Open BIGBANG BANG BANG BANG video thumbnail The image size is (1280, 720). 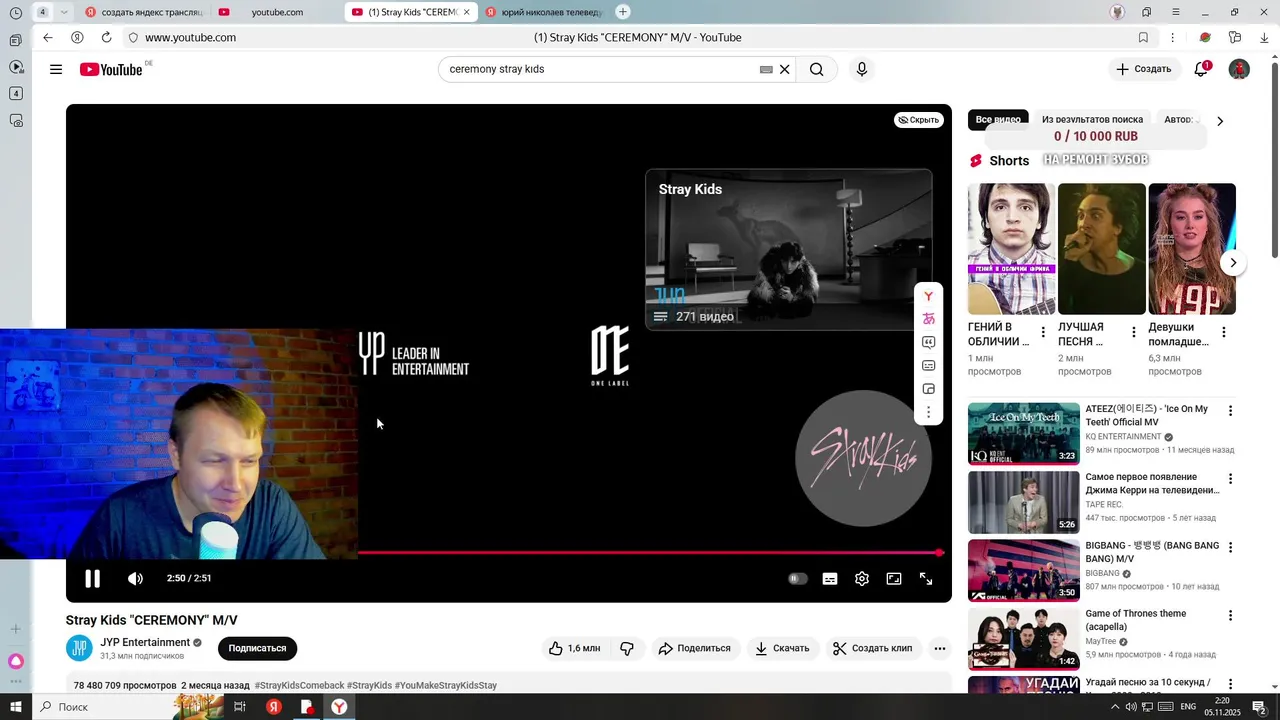point(1023,570)
